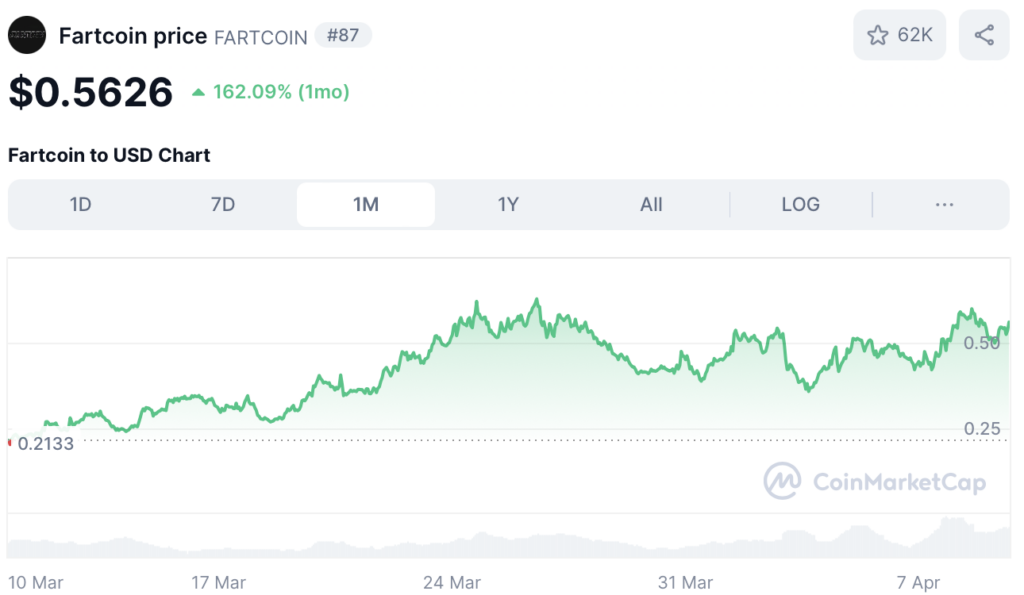Toggle LOG scale on the chart
Image resolution: width=1024 pixels, height=595 pixels.
[x=801, y=204]
